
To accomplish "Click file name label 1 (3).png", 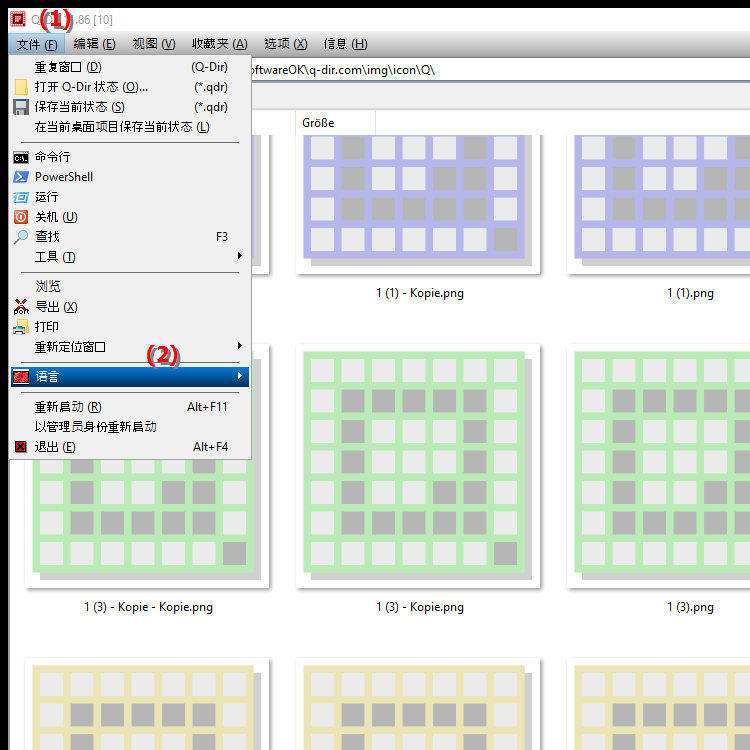I will pyautogui.click(x=690, y=607).
